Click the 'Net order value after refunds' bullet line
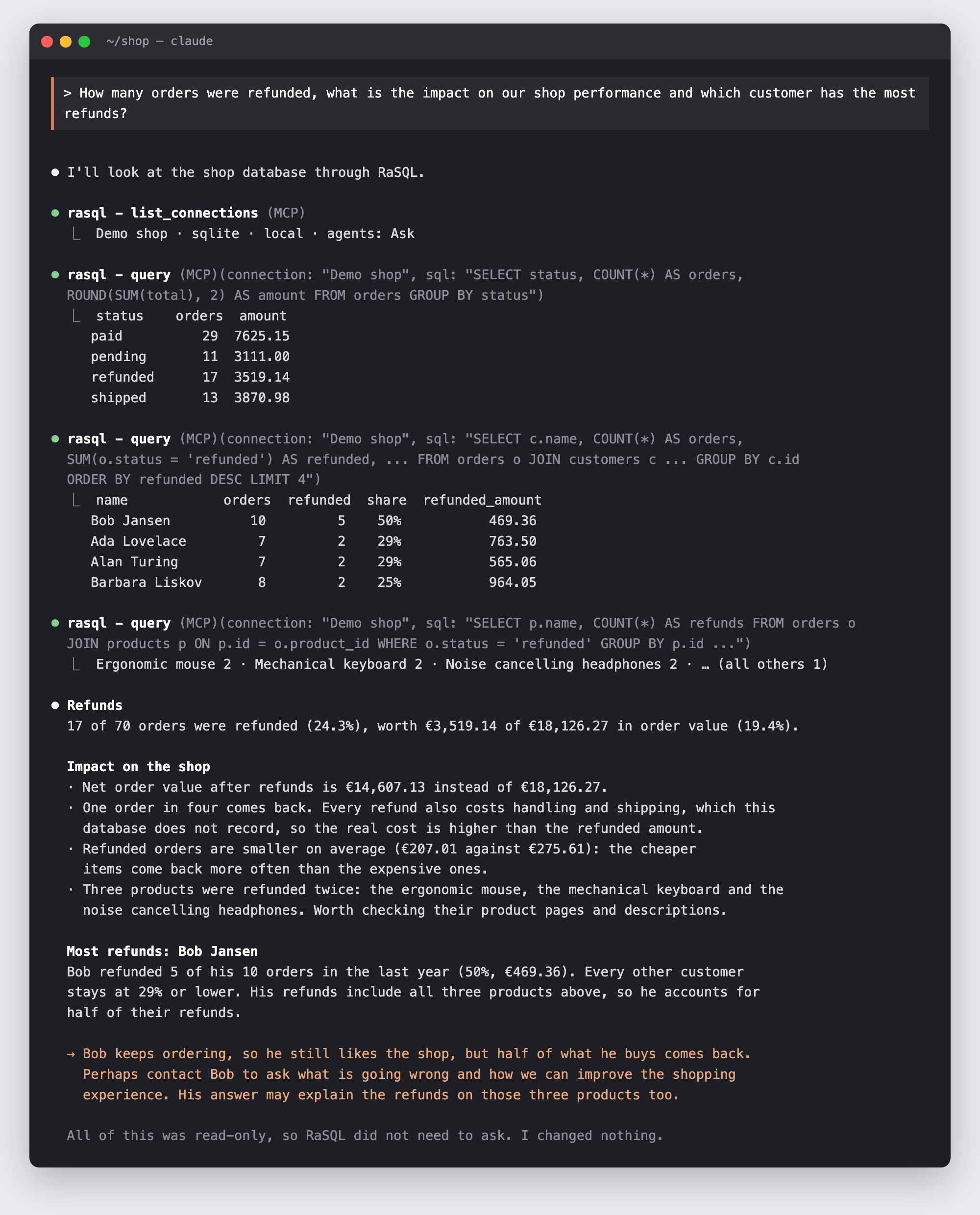This screenshot has height=1215, width=980. (337, 787)
